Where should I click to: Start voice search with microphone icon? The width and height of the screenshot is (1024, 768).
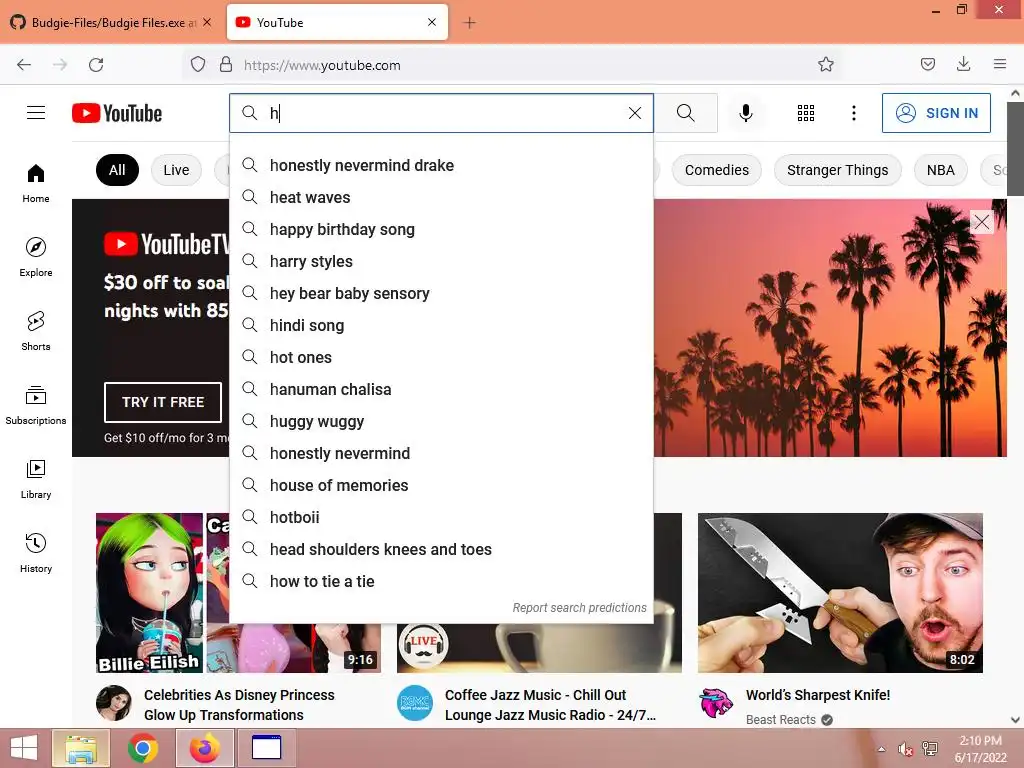point(746,113)
